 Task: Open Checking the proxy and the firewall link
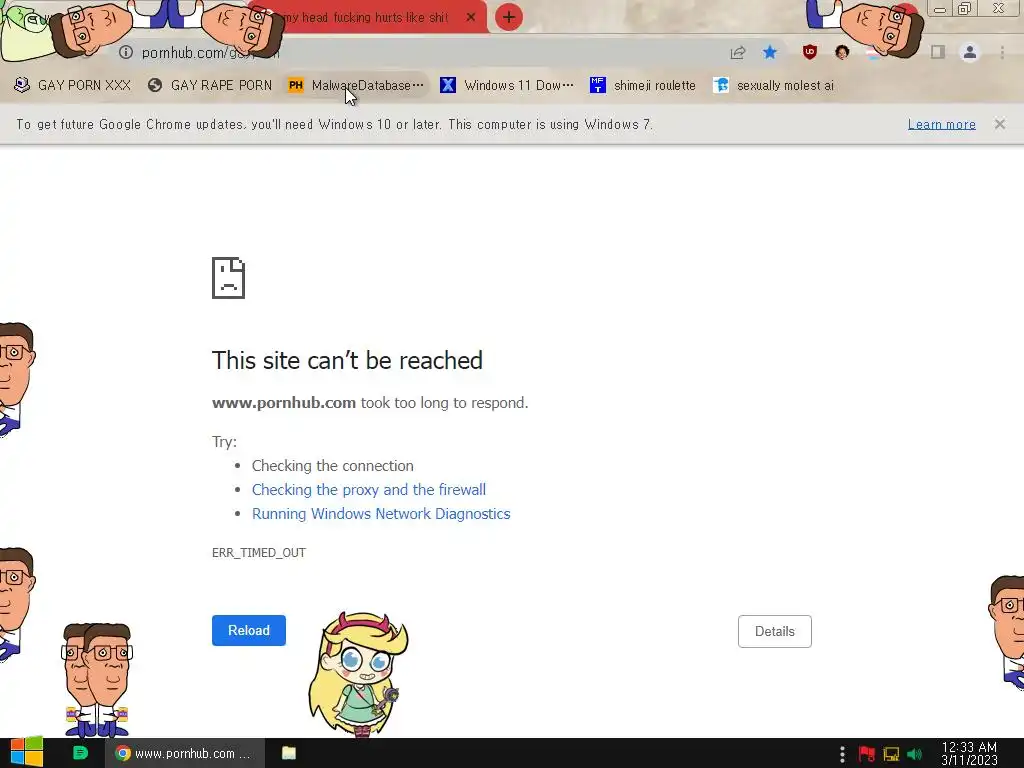[x=369, y=490]
